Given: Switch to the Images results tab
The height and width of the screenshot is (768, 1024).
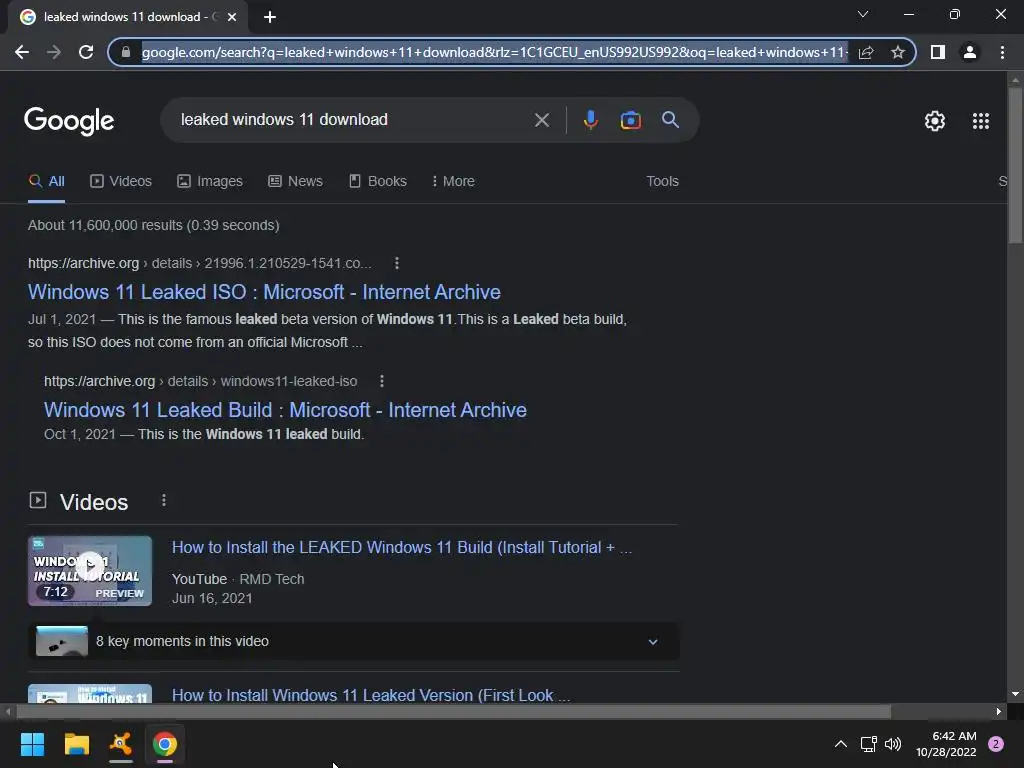Looking at the screenshot, I should [x=210, y=181].
